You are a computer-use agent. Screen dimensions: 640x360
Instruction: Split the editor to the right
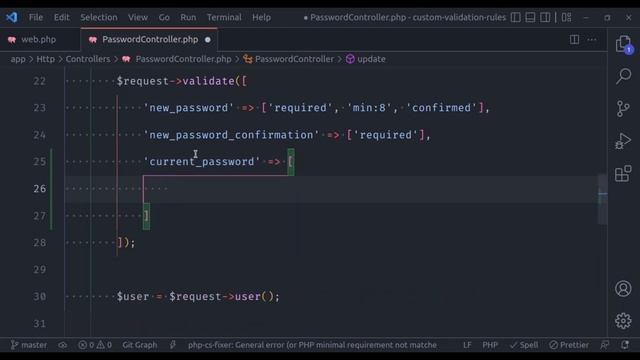(x=574, y=40)
